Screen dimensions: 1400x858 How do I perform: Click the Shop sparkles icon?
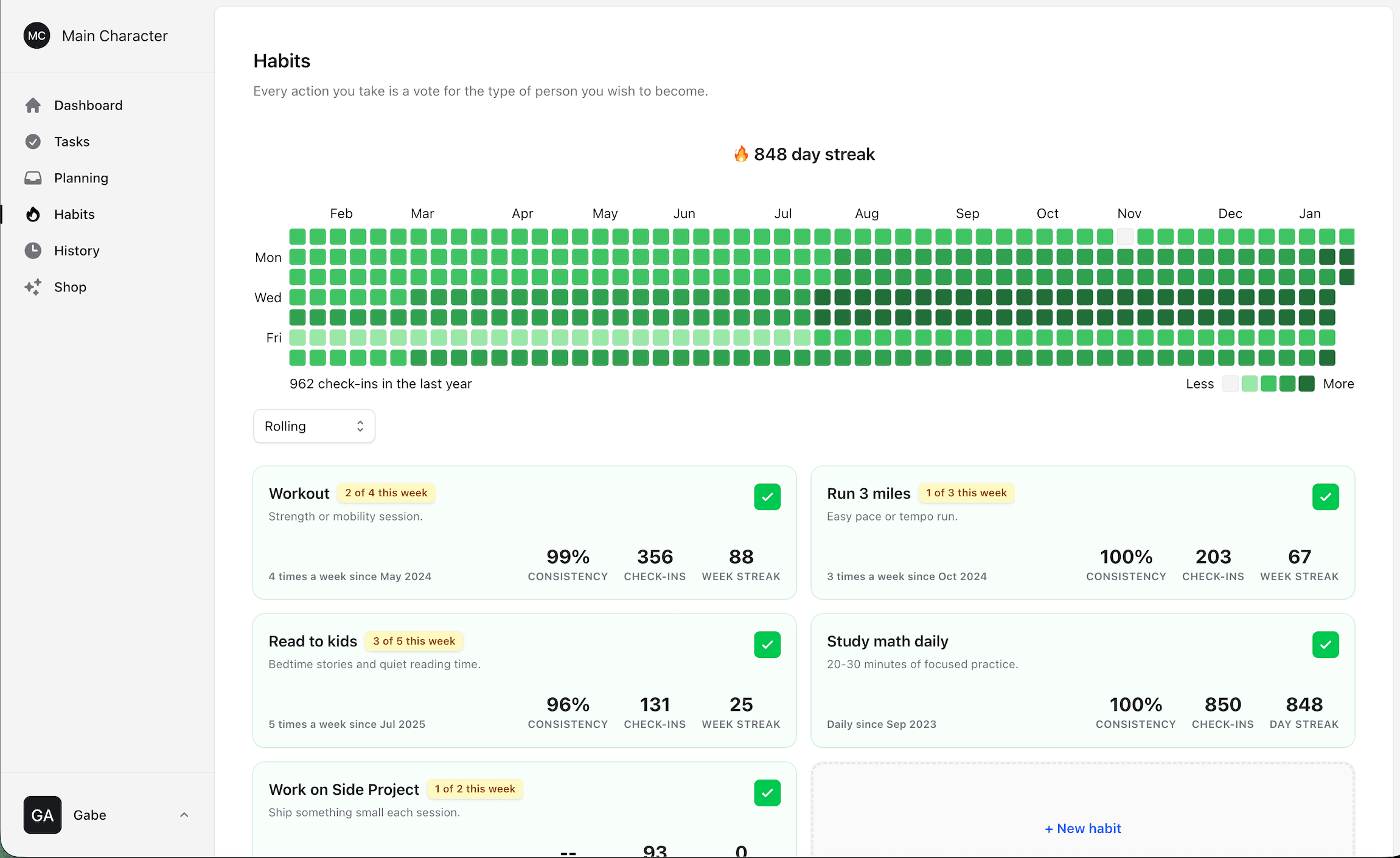click(33, 287)
